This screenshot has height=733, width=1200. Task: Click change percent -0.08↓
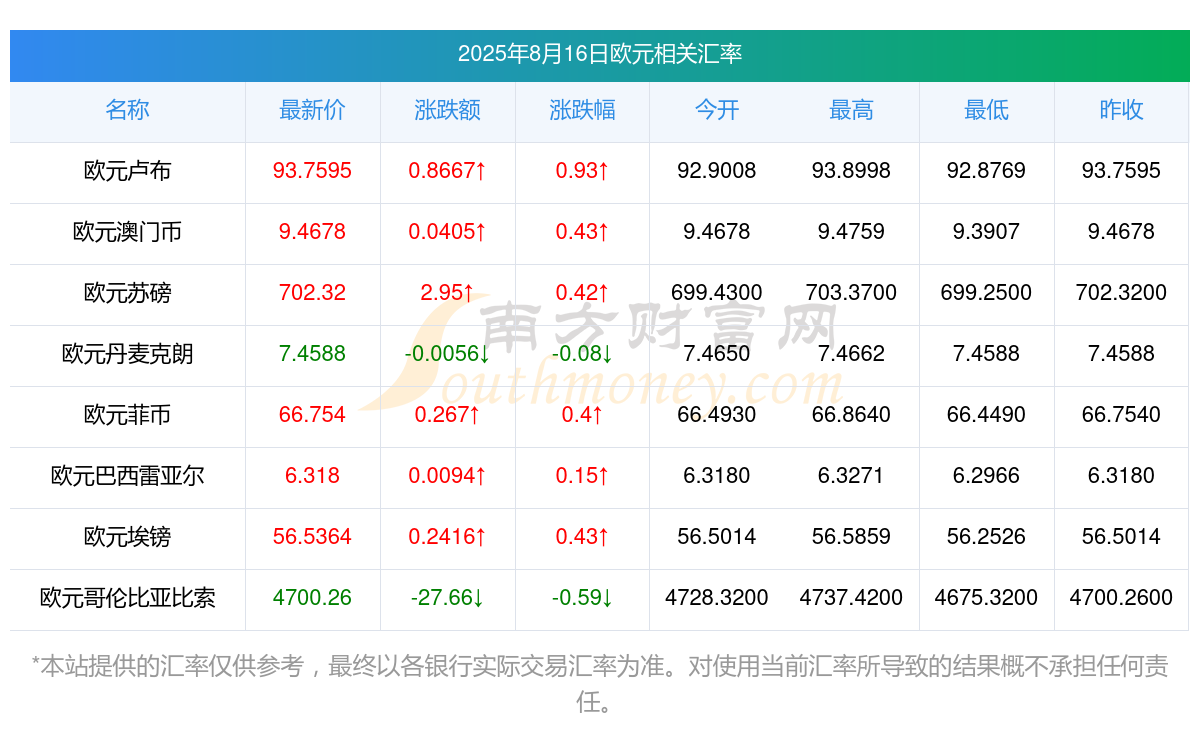point(582,354)
